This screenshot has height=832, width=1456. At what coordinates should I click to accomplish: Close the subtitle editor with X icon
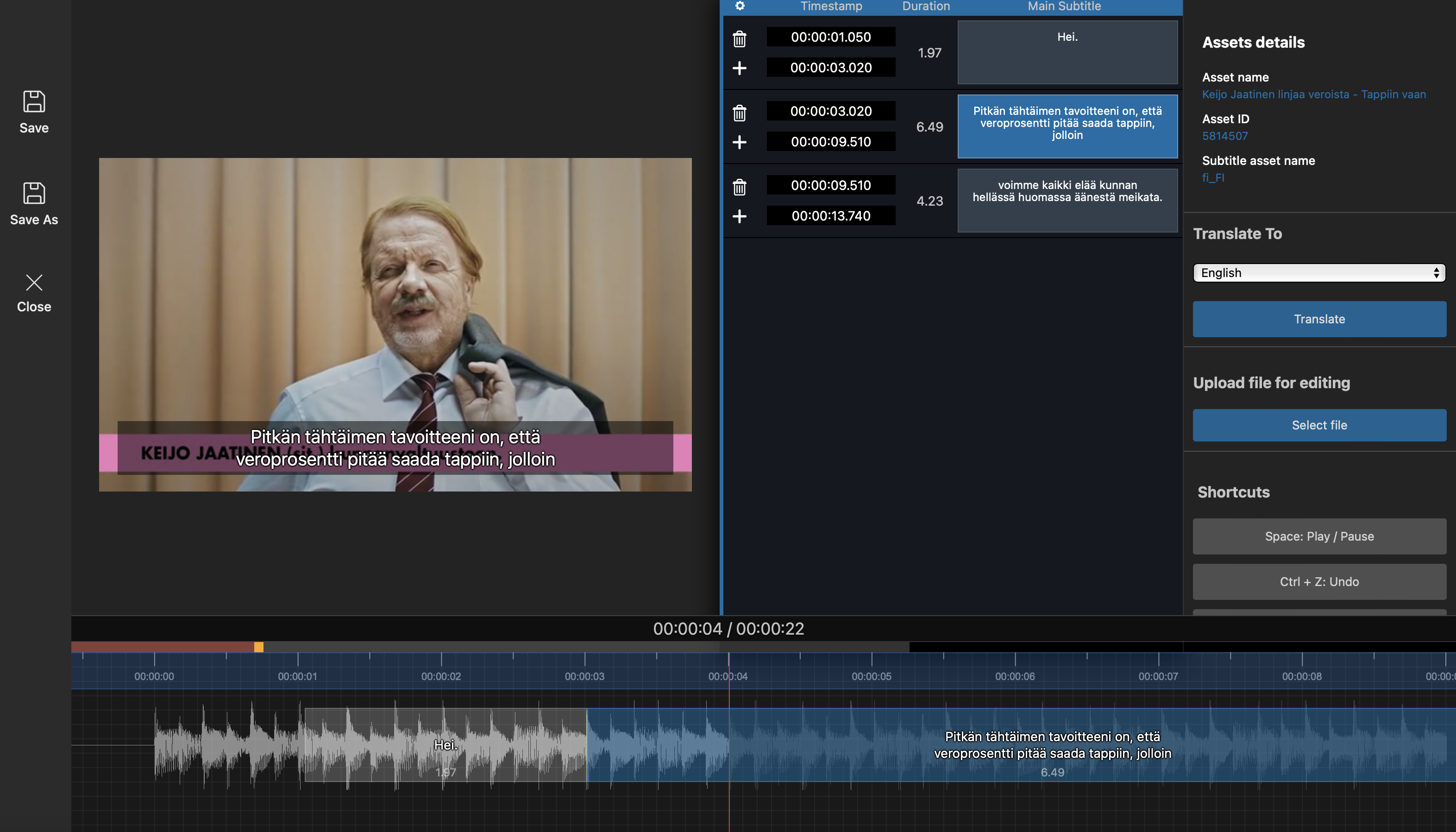[34, 283]
